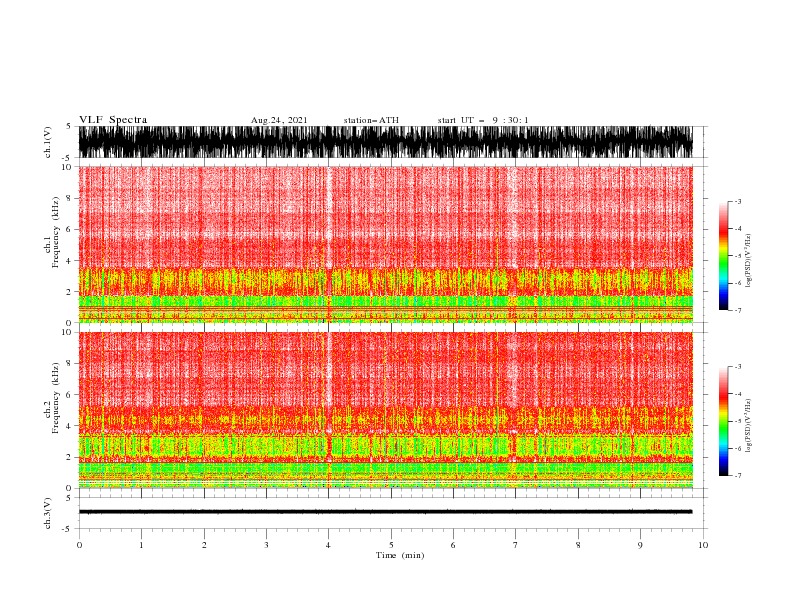Click time axis tick label 8
The image size is (792, 612).
(x=578, y=545)
